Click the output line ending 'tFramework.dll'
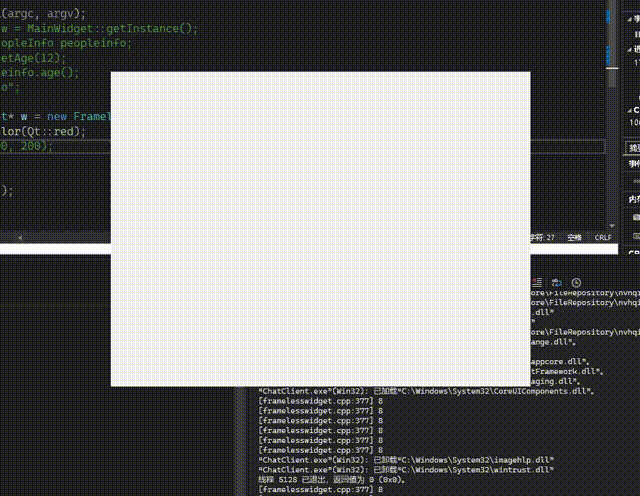The height and width of the screenshot is (496, 640). [x=567, y=371]
